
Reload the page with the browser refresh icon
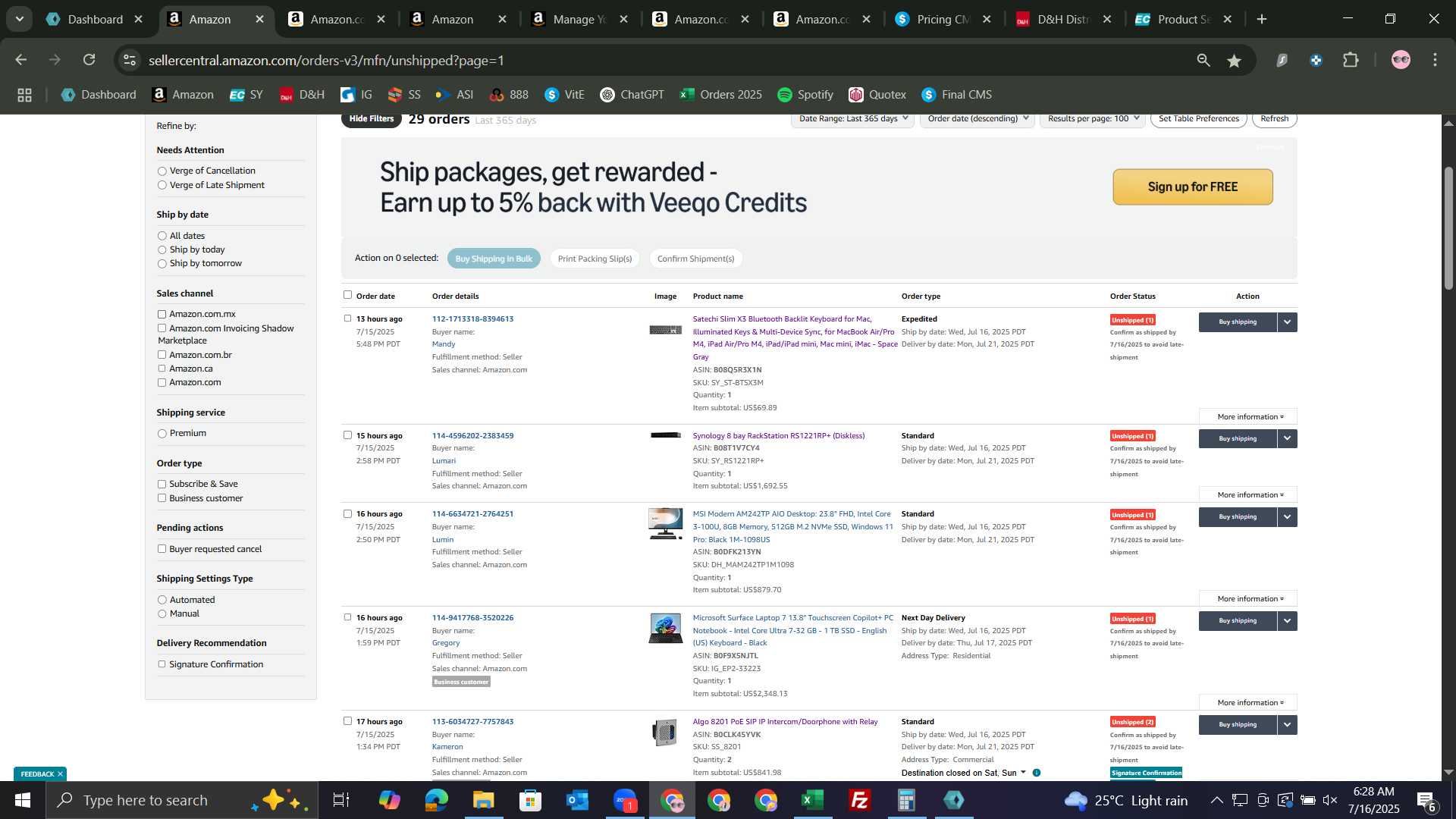click(89, 60)
